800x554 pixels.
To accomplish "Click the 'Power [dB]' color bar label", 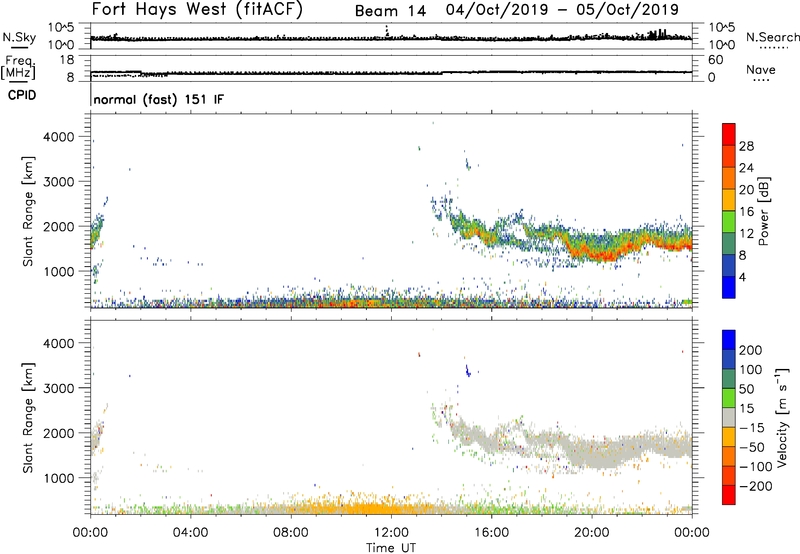I will click(x=763, y=211).
